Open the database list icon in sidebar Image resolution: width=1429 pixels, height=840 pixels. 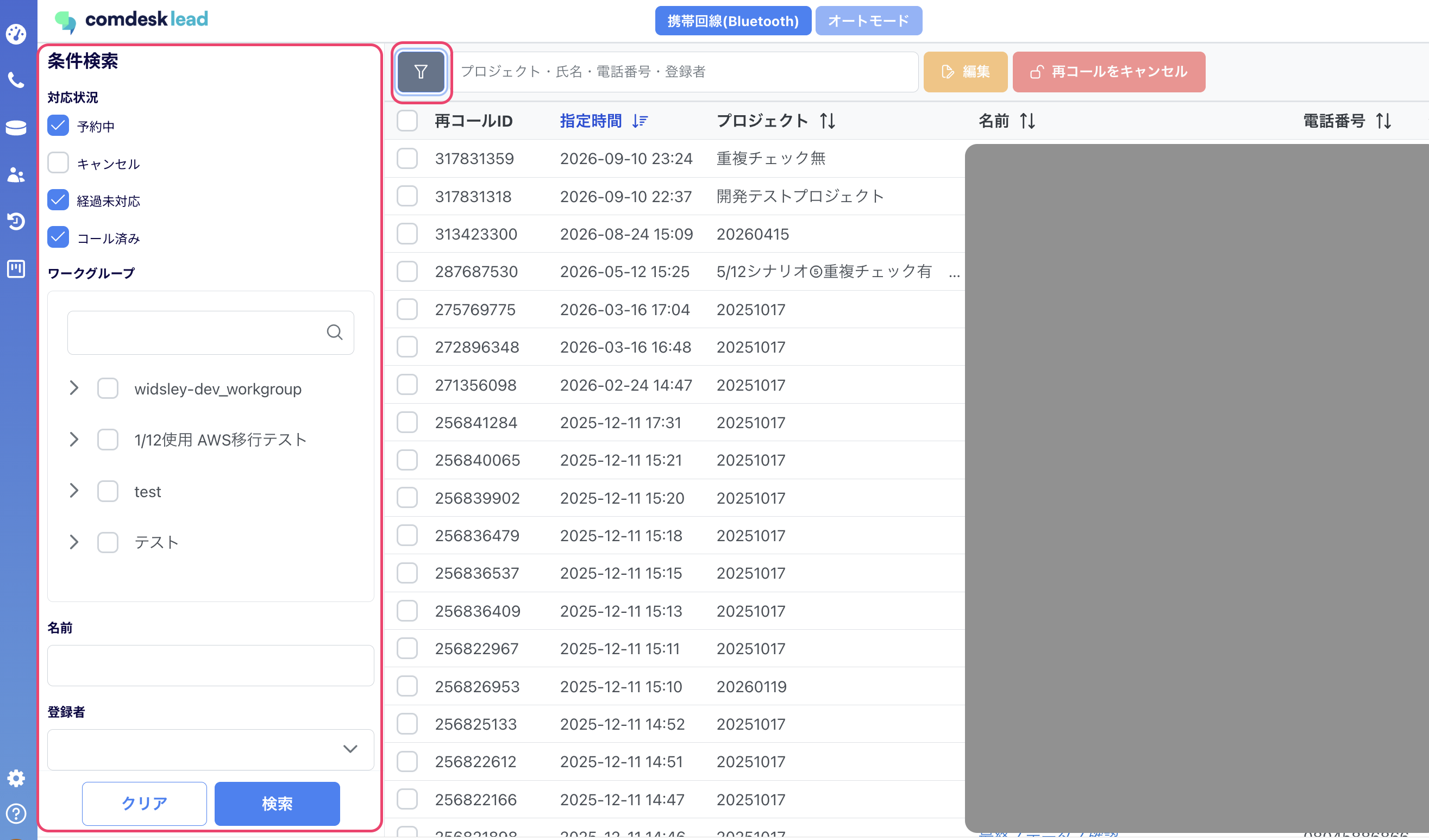click(16, 128)
